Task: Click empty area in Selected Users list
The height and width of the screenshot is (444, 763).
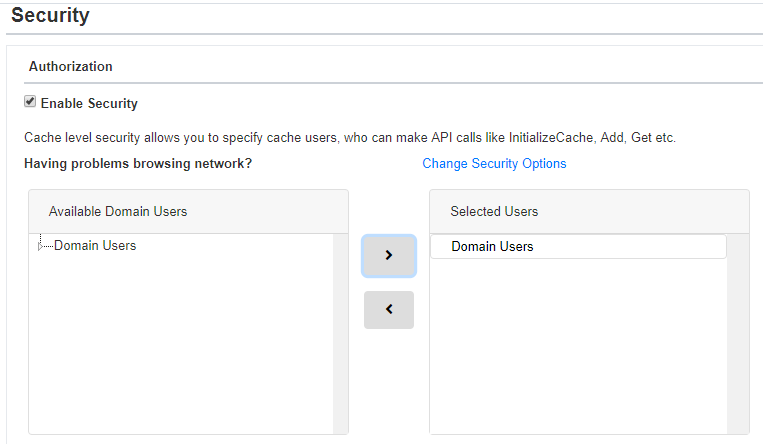Action: pyautogui.click(x=578, y=346)
